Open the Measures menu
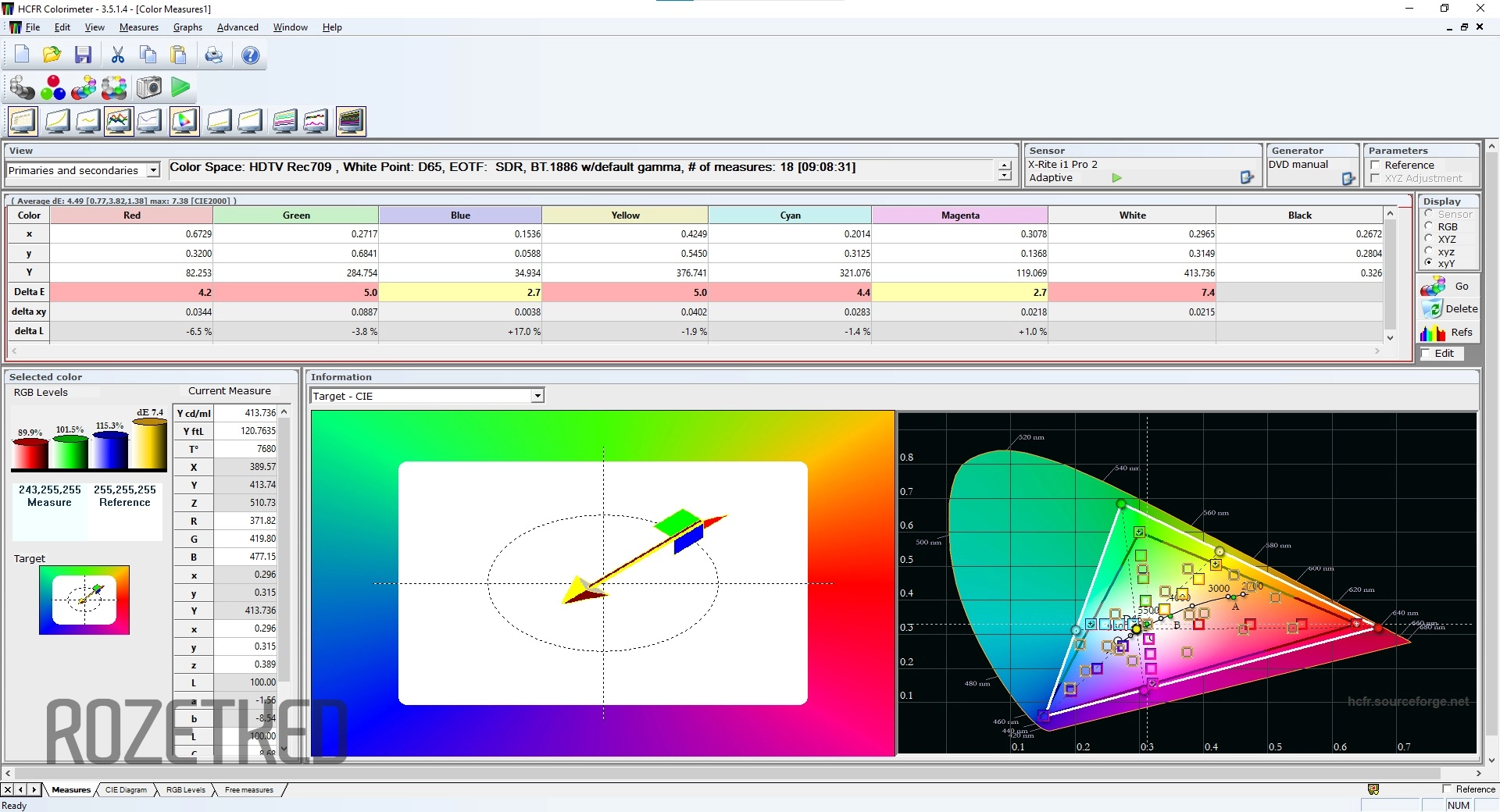Viewport: 1500px width, 812px height. pyautogui.click(x=138, y=27)
